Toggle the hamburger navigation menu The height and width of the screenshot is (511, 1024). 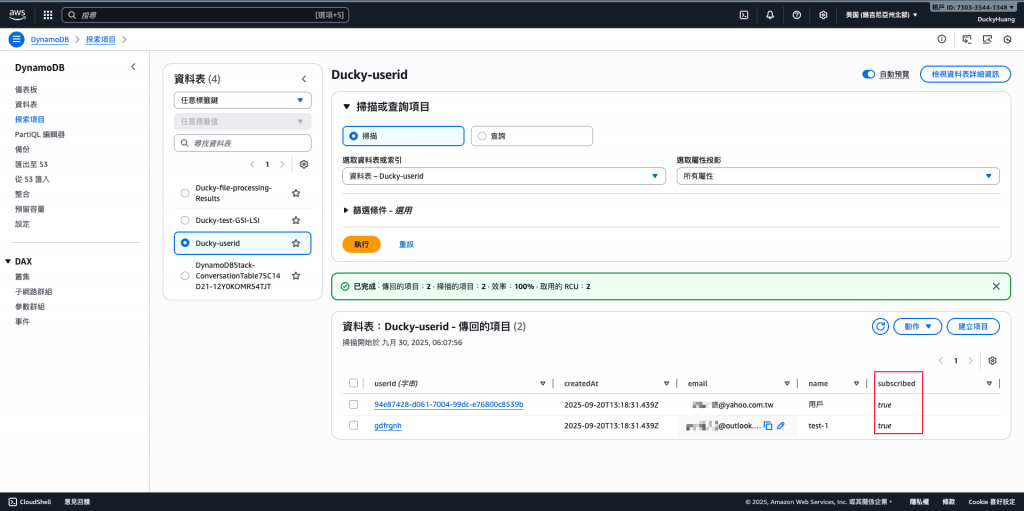point(17,39)
